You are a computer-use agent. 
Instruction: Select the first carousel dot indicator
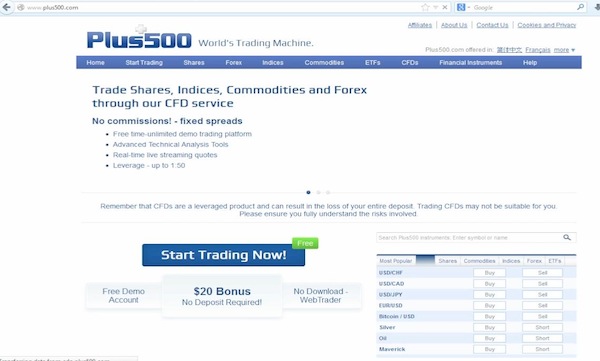pos(308,192)
